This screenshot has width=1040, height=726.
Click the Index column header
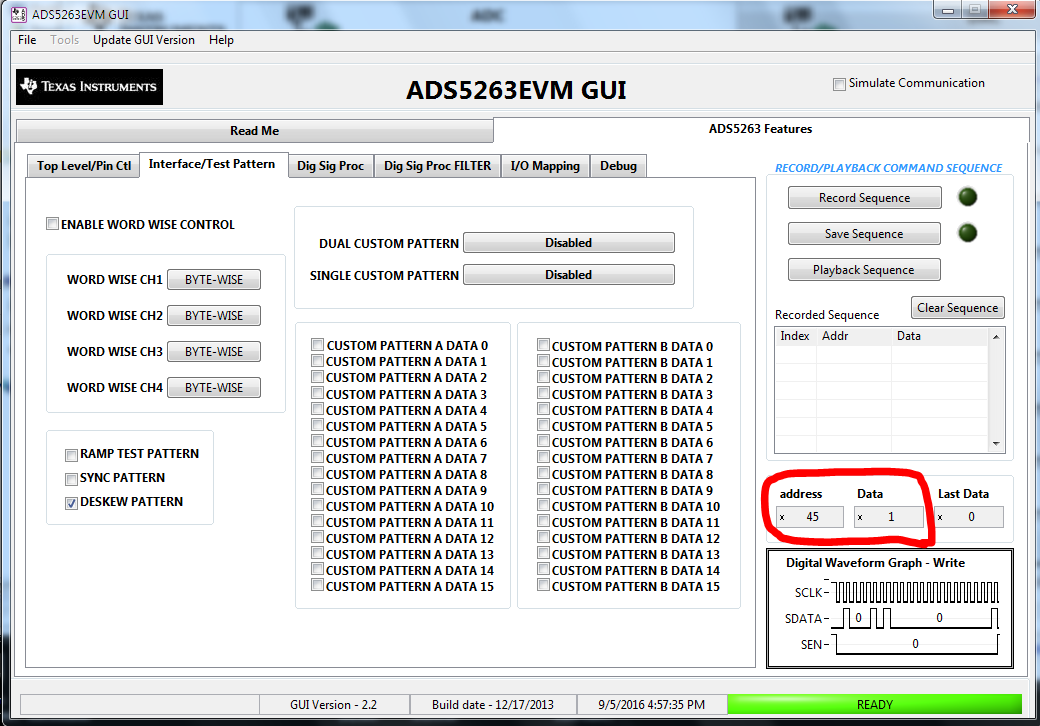[795, 336]
